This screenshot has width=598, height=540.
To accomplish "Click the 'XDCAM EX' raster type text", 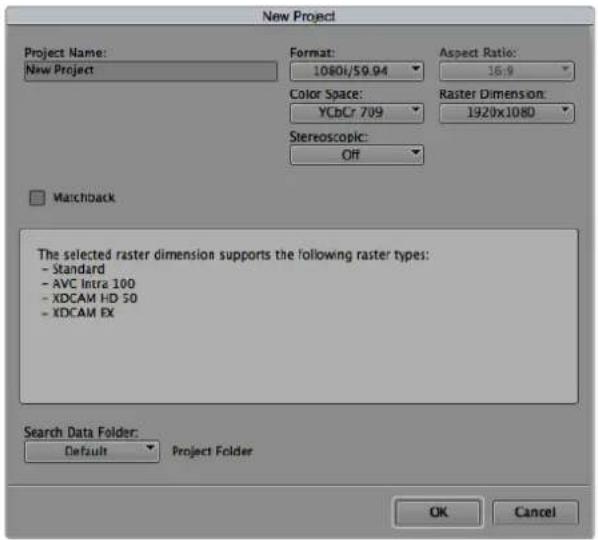I will 83,313.
